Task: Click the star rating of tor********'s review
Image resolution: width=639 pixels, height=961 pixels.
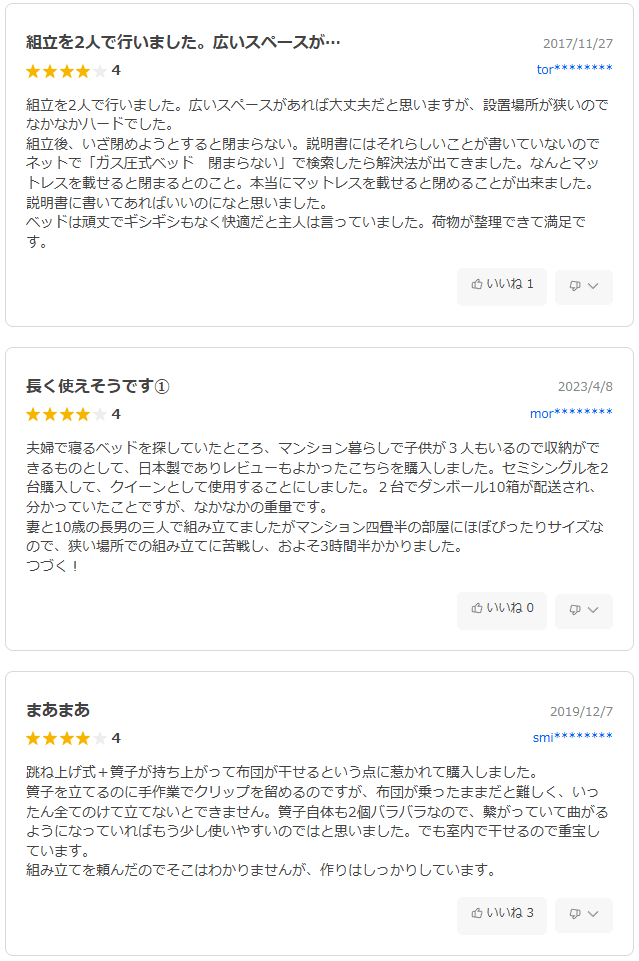Action: point(66,71)
